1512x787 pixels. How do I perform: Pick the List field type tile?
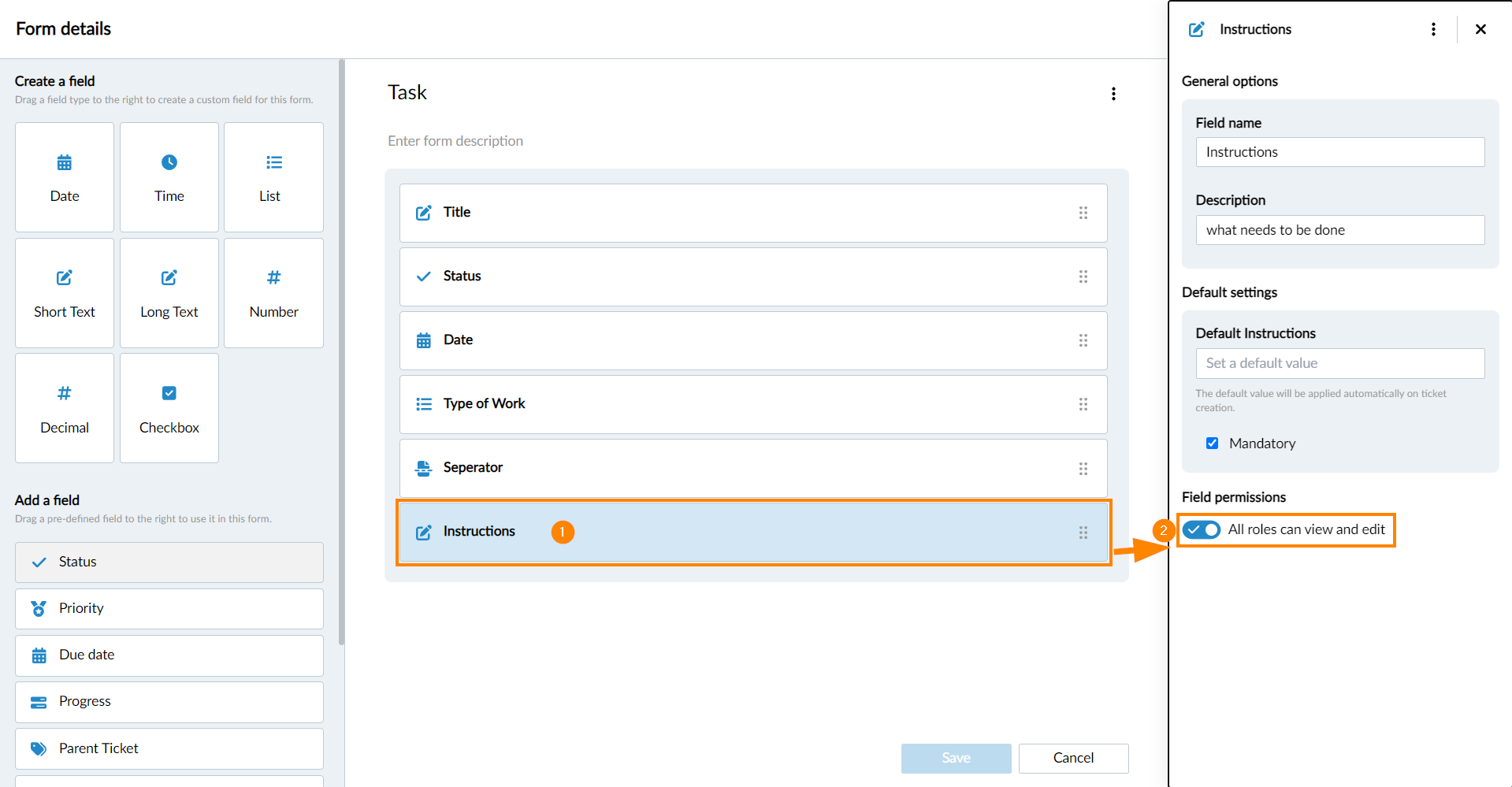[273, 177]
